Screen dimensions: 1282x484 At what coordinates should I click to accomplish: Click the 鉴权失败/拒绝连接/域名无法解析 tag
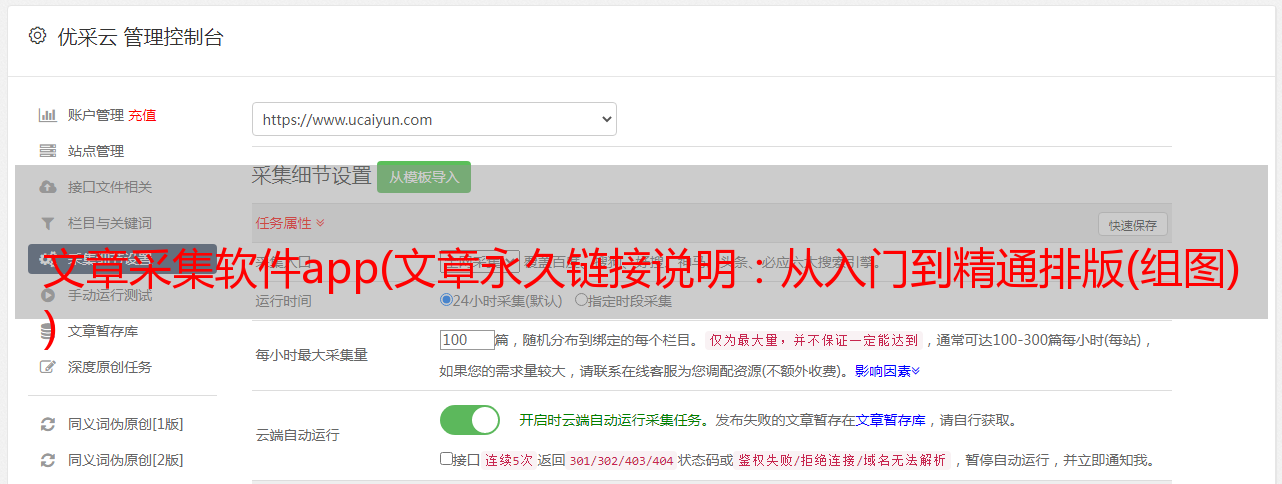[x=842, y=460]
